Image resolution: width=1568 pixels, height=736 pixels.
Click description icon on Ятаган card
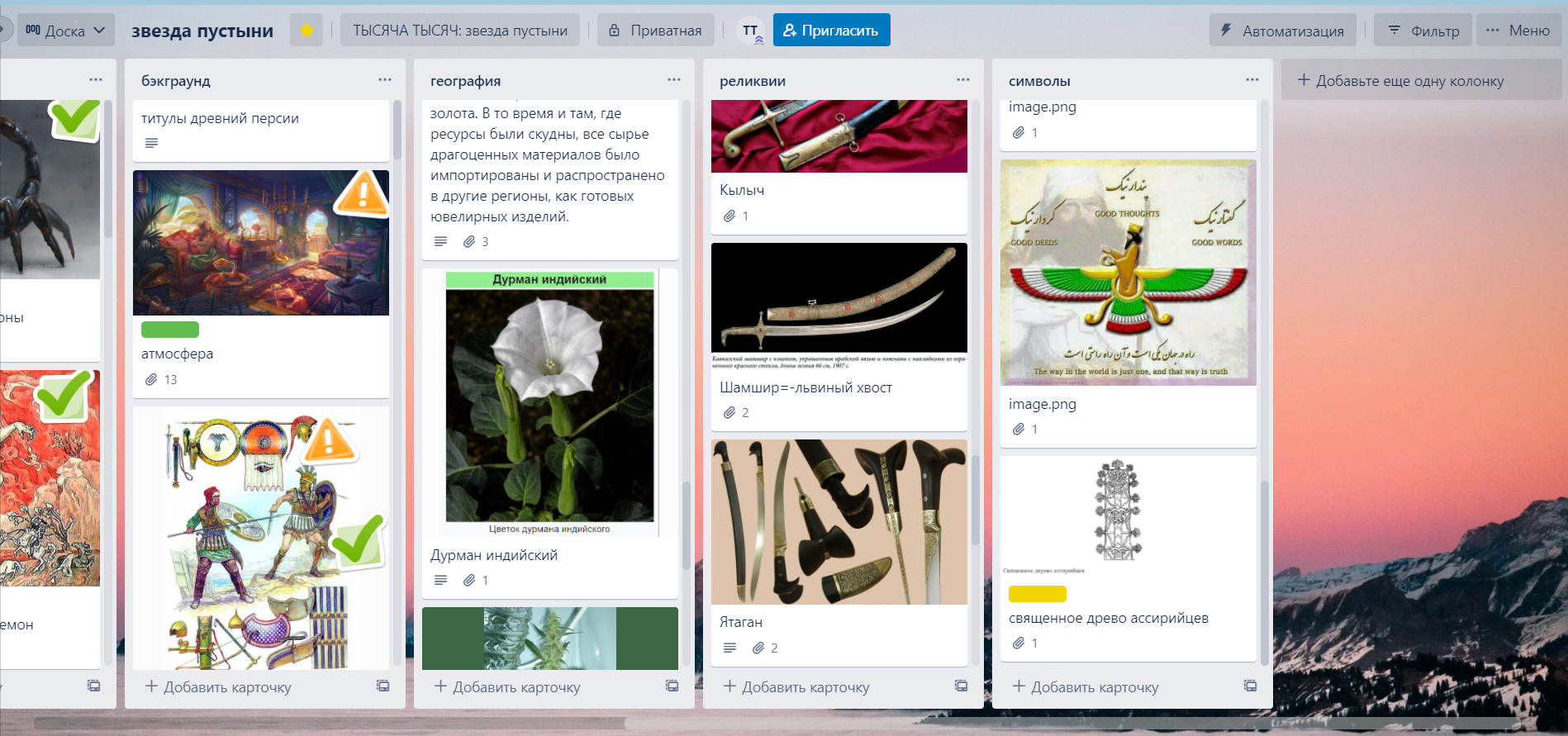[729, 648]
